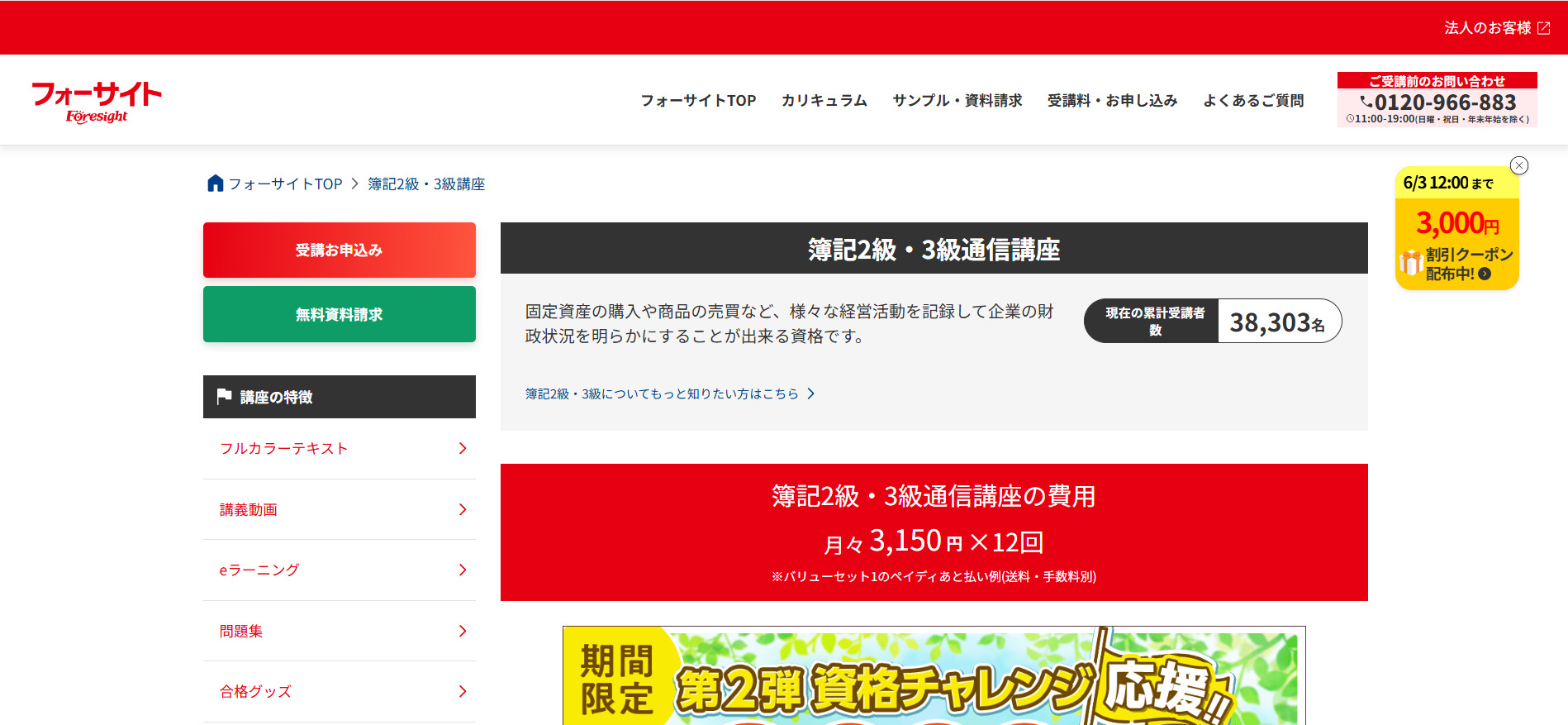Click the chevron on the フルカラーテキスト row

463,448
